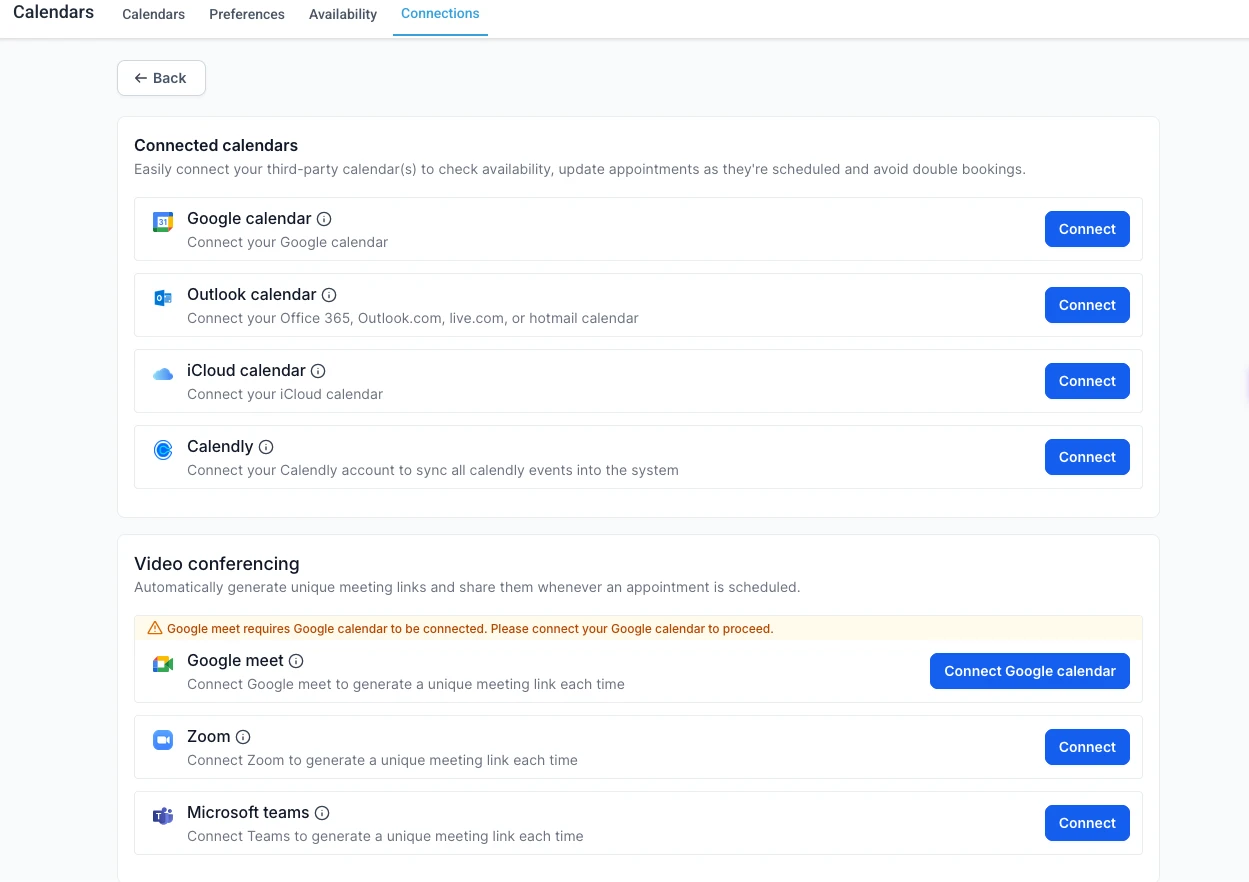Click the Video conferencing heading
This screenshot has width=1249, height=882.
click(217, 564)
